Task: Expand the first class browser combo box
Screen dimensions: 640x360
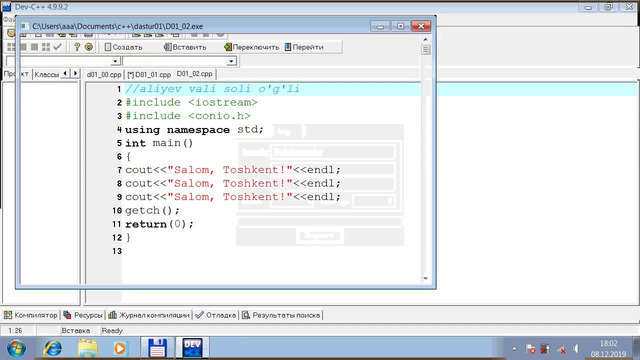Action: point(116,61)
